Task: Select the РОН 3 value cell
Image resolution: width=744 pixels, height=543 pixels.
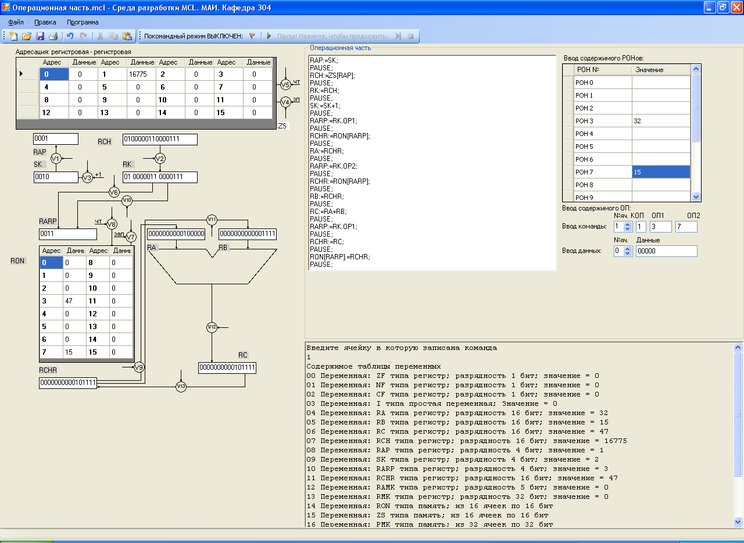Action: (x=660, y=120)
